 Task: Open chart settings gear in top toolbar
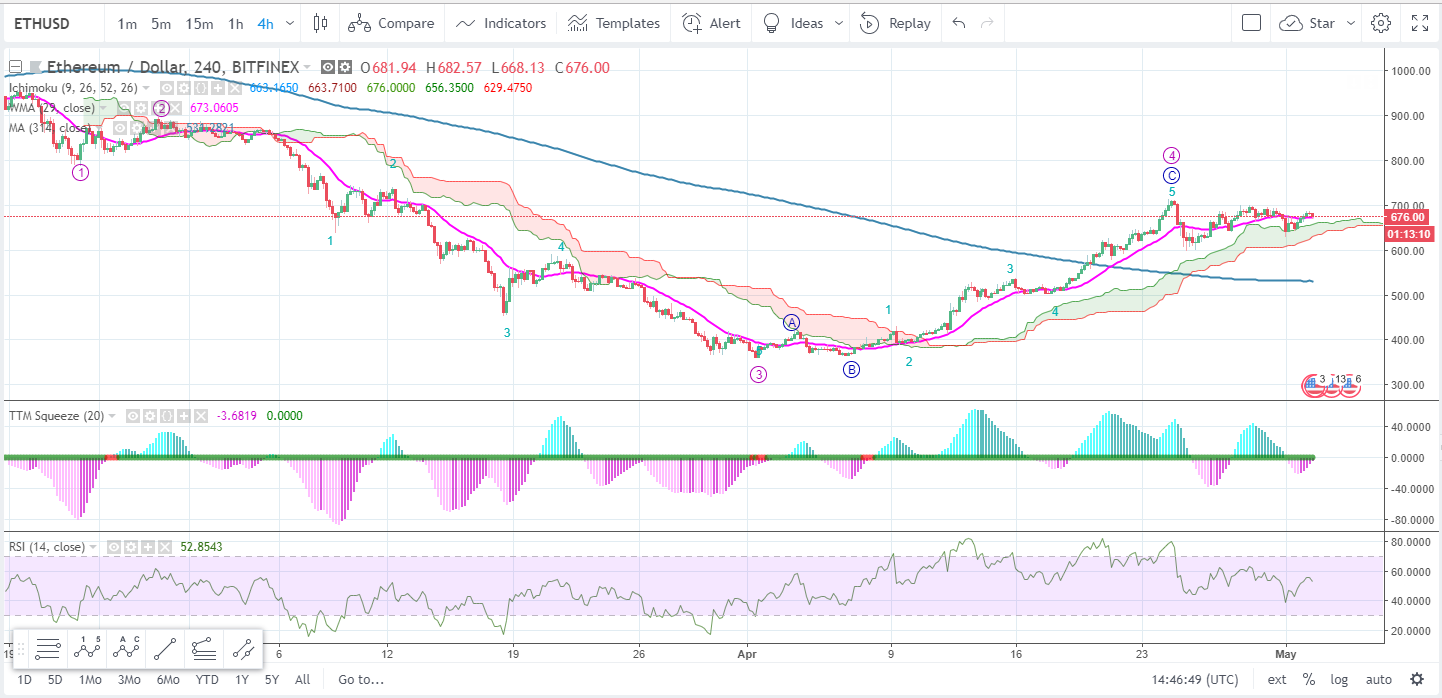(x=1381, y=23)
